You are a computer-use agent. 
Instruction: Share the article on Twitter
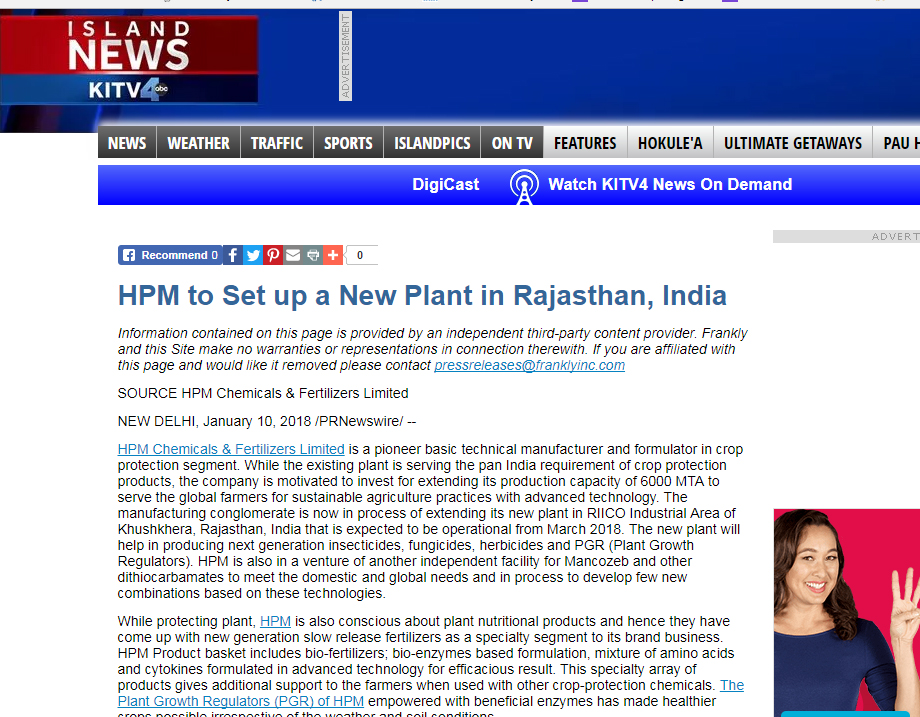(253, 255)
